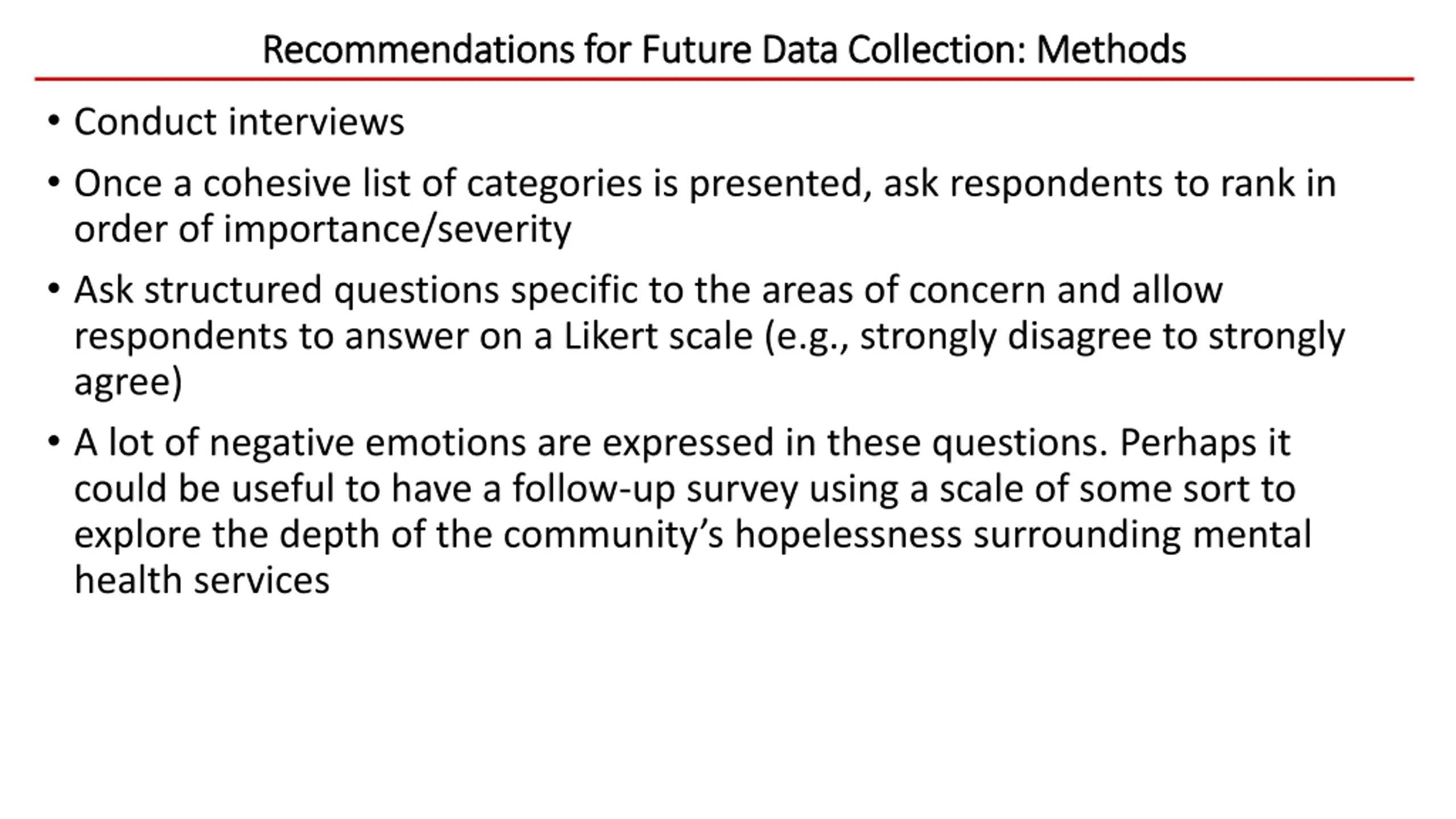The height and width of the screenshot is (819, 1456).
Task: Click the "health services" text on the last line
Action: (x=202, y=580)
